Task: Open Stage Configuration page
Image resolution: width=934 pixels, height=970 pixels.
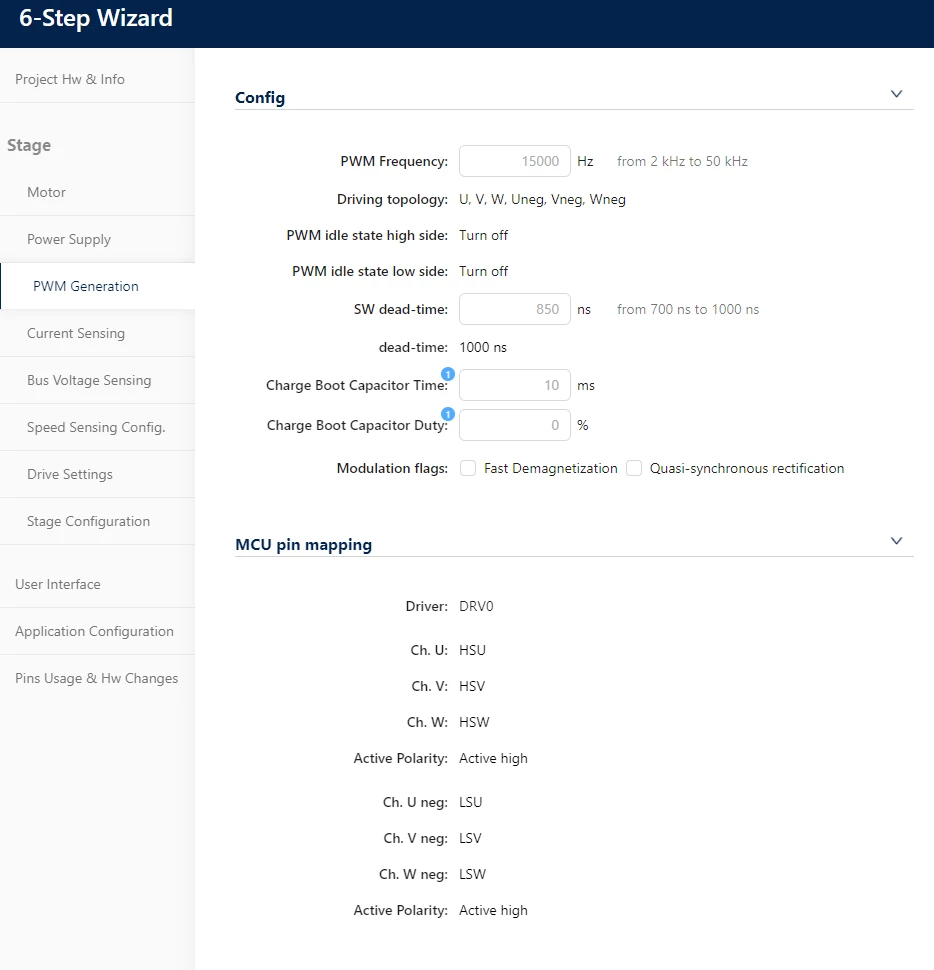Action: [97, 521]
